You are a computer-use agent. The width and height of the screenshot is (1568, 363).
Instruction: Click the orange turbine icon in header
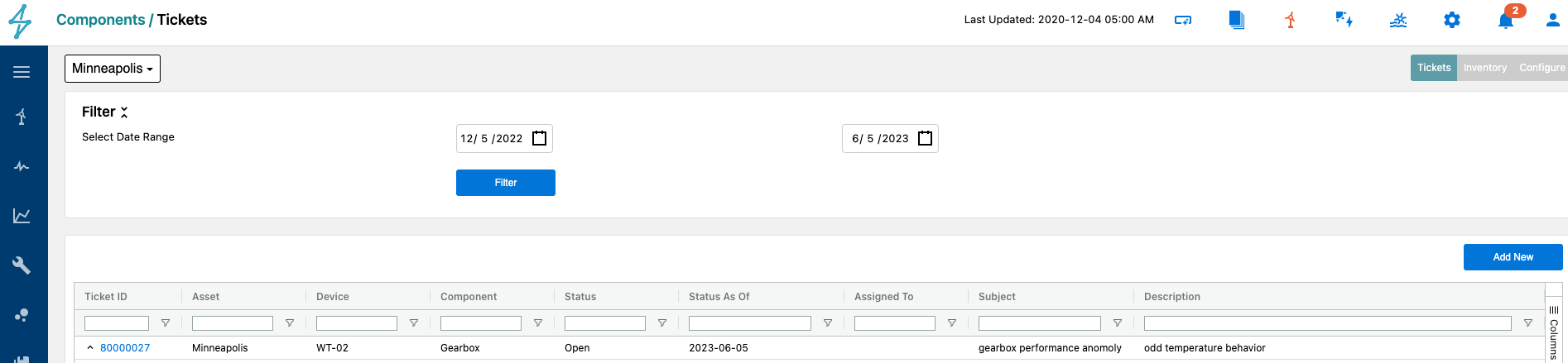tap(1290, 20)
